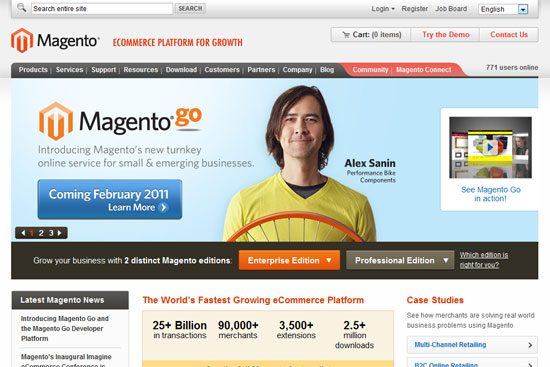This screenshot has height=367, width=550.
Task: Open the Products menu
Action: tap(33, 69)
